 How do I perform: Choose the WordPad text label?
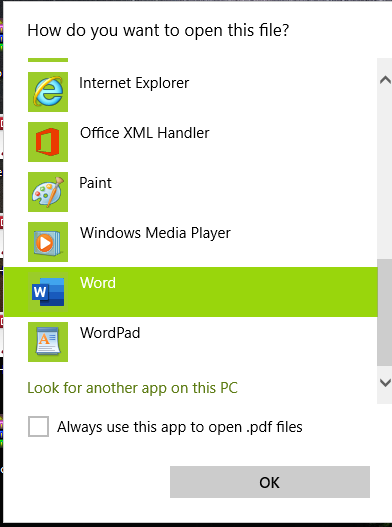(x=110, y=333)
